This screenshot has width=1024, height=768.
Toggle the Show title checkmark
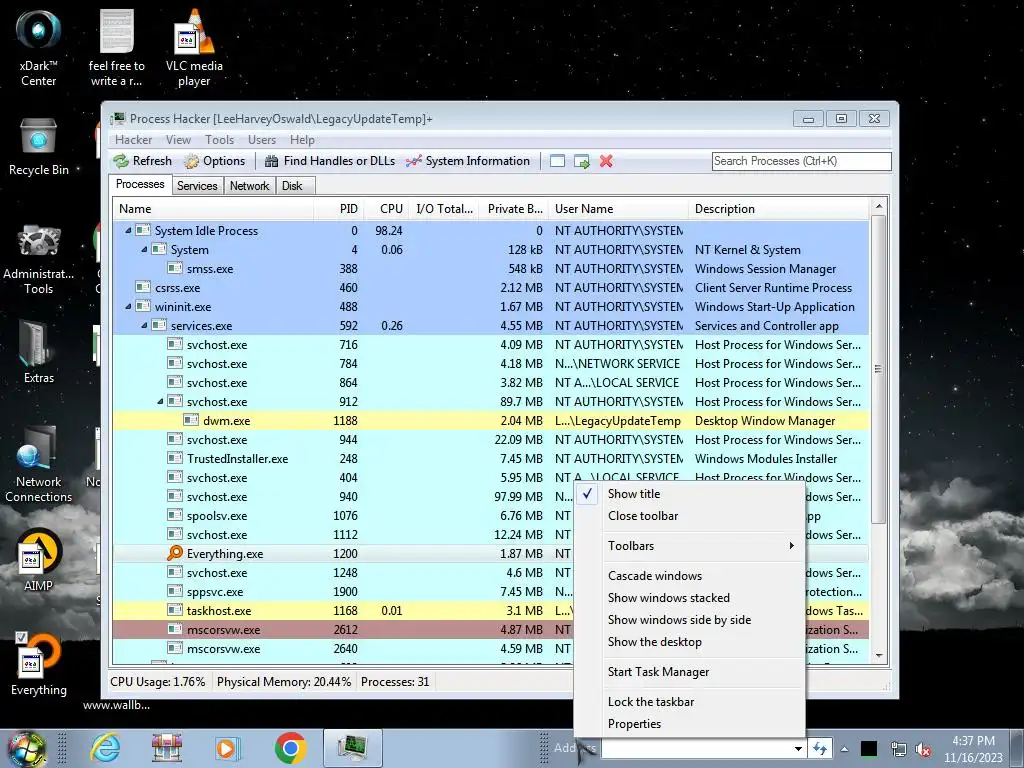588,494
